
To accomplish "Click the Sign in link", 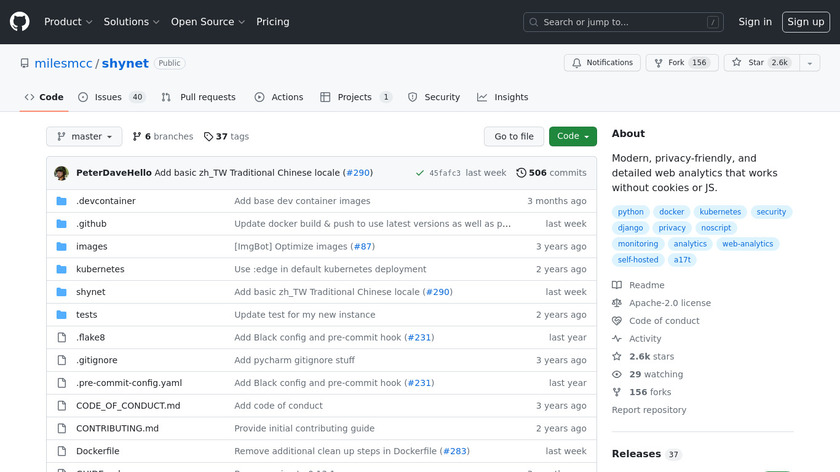I will pyautogui.click(x=755, y=22).
